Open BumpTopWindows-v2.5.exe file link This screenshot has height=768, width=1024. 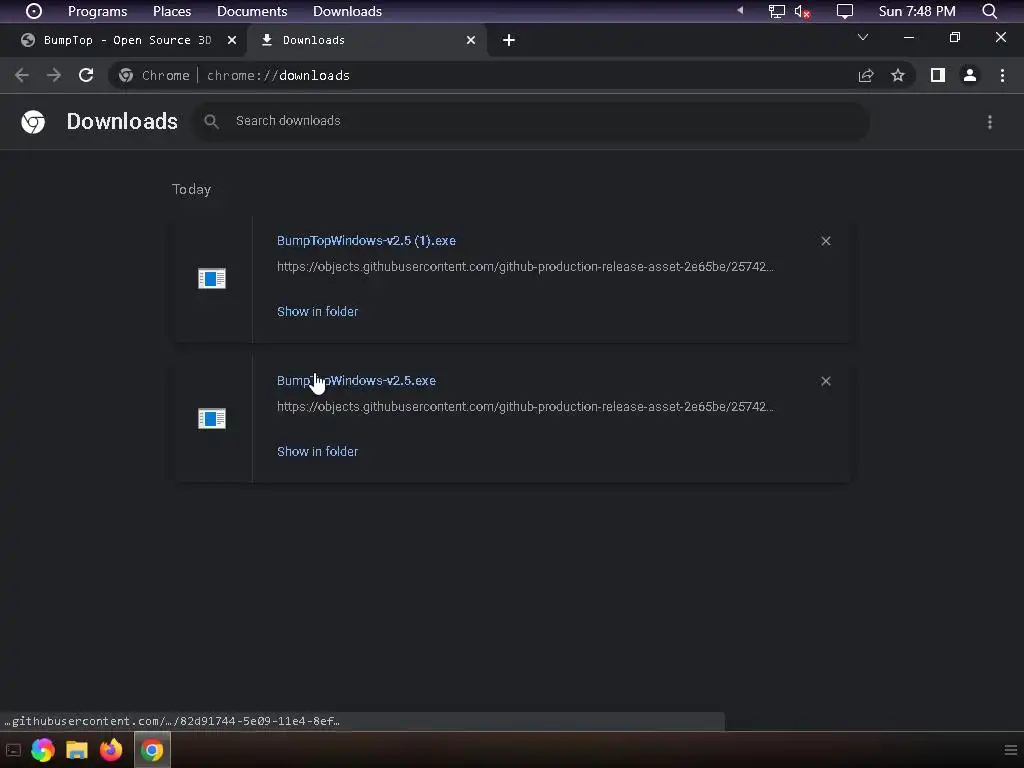(x=356, y=380)
